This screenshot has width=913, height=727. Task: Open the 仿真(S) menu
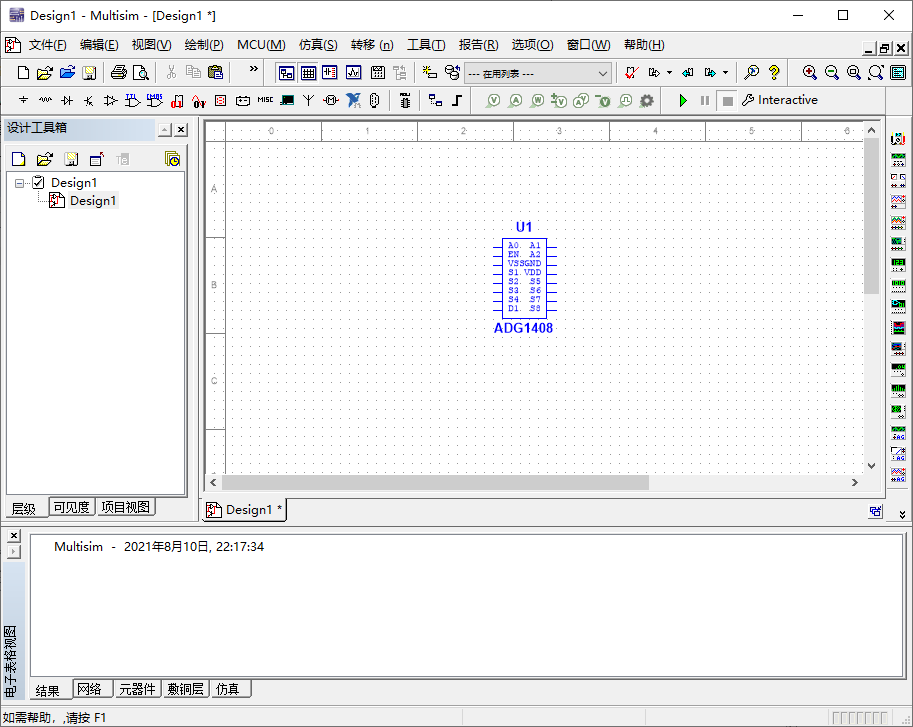[x=317, y=45]
